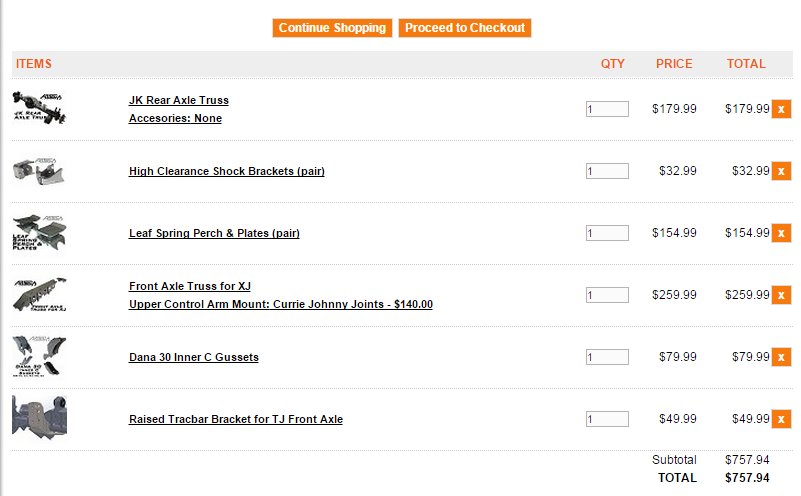Remove JK Rear Axle Truss from cart
Image resolution: width=801 pixels, height=496 pixels.
click(781, 109)
